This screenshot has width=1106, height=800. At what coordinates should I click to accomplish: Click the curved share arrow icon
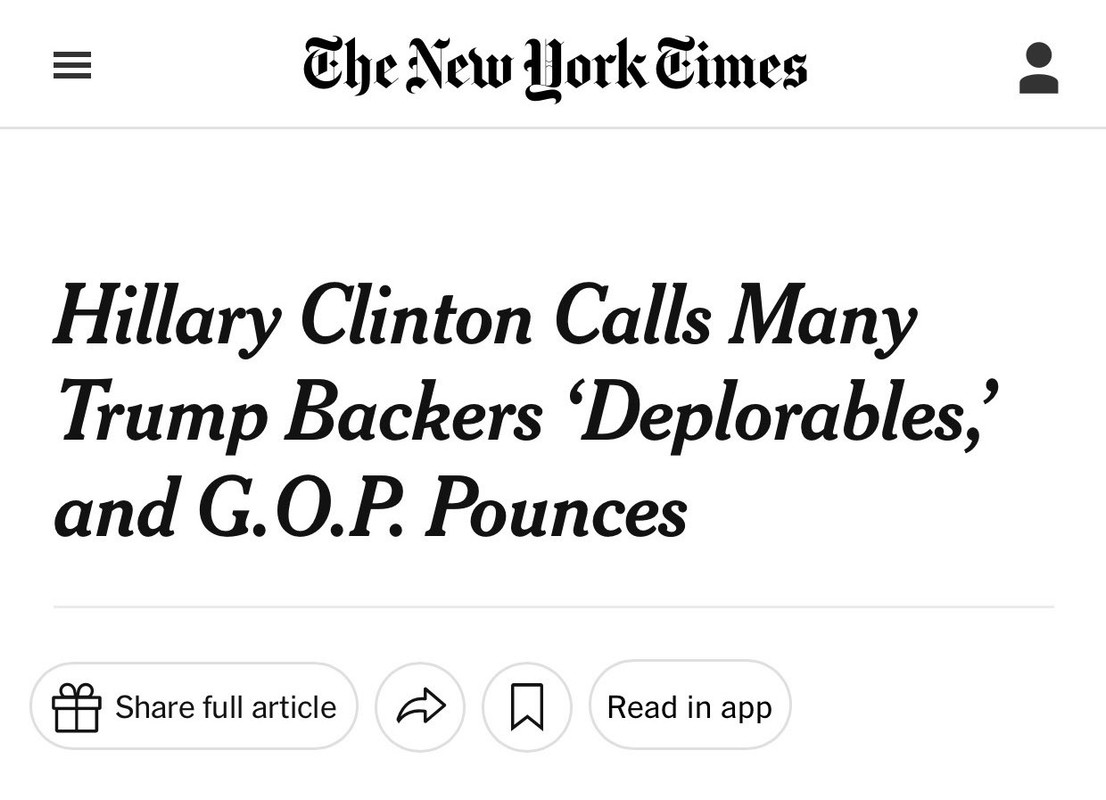coord(420,707)
